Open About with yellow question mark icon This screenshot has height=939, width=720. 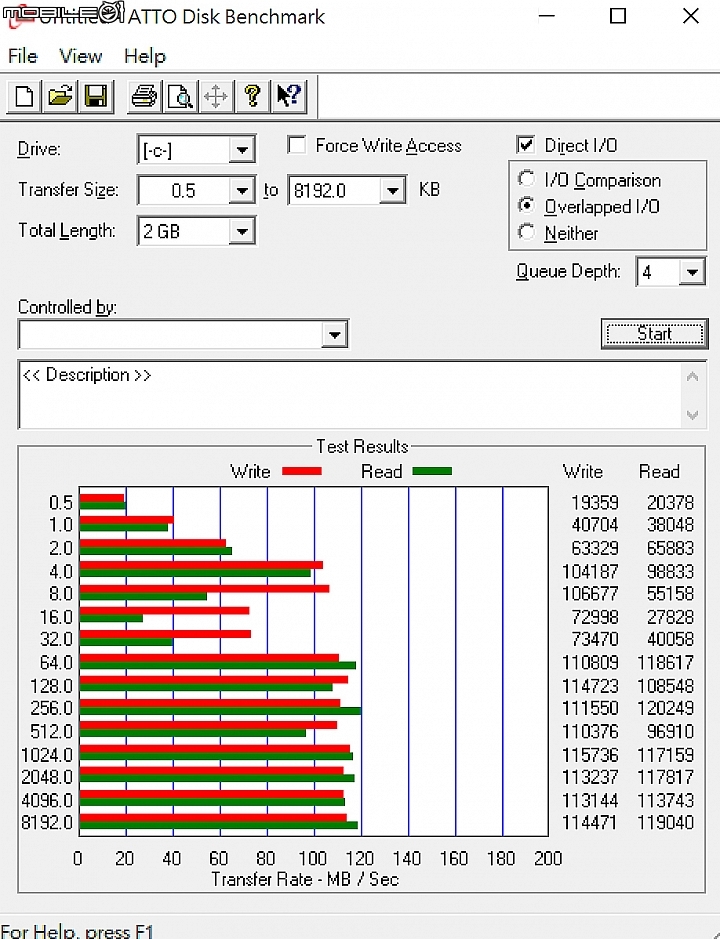point(252,96)
